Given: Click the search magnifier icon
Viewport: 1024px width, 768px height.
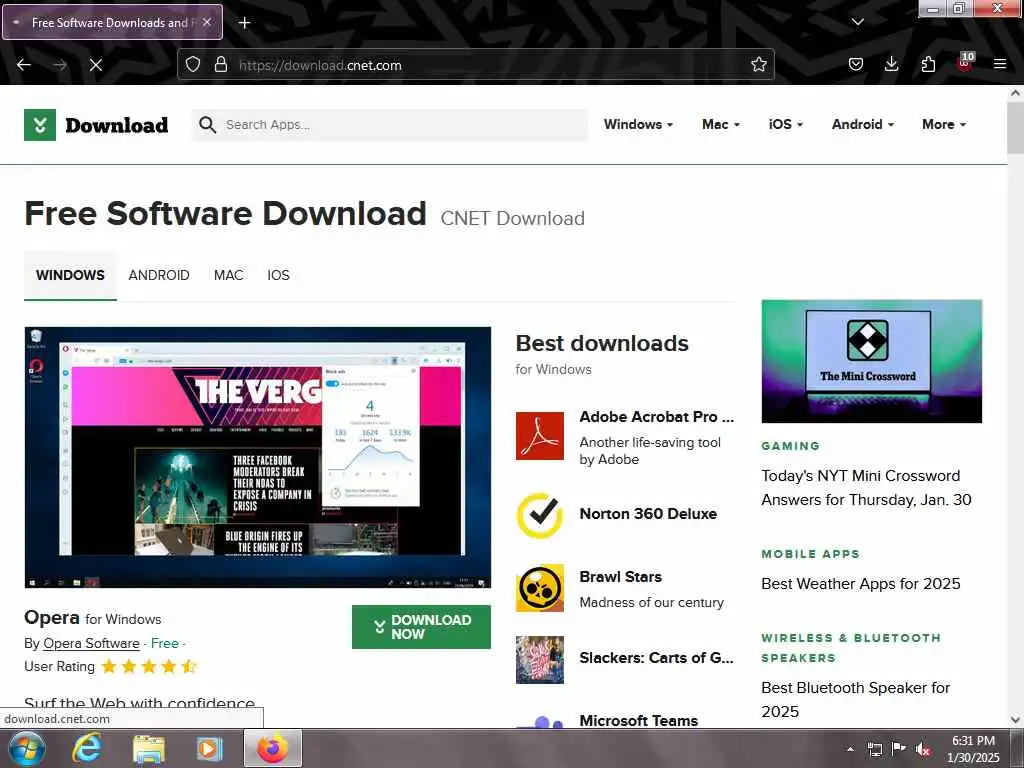Looking at the screenshot, I should (207, 125).
